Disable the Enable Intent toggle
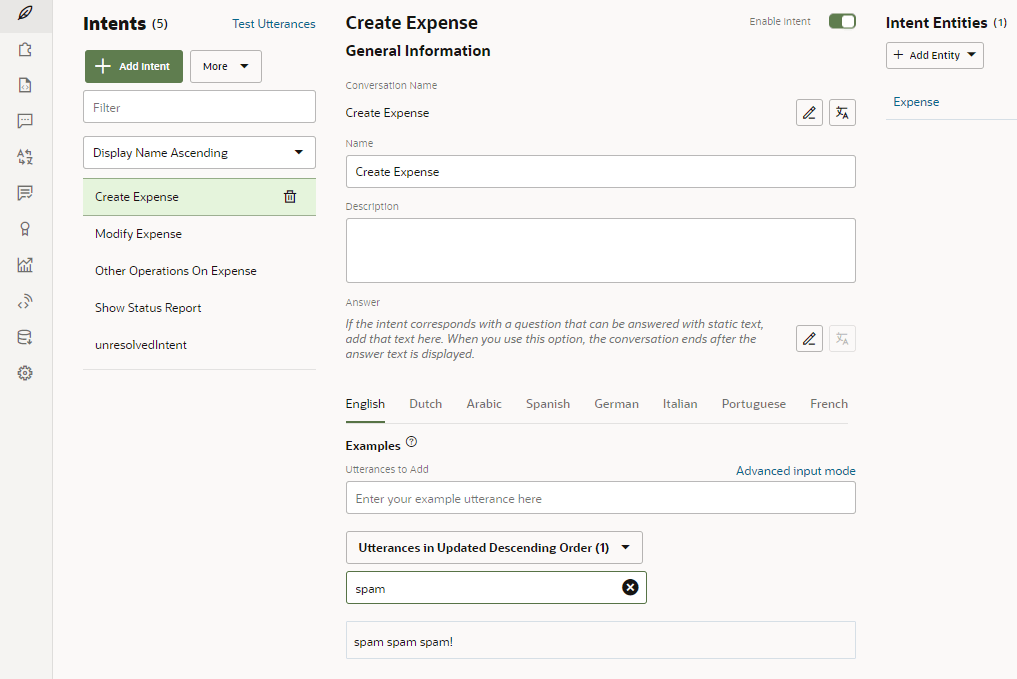 (x=842, y=20)
